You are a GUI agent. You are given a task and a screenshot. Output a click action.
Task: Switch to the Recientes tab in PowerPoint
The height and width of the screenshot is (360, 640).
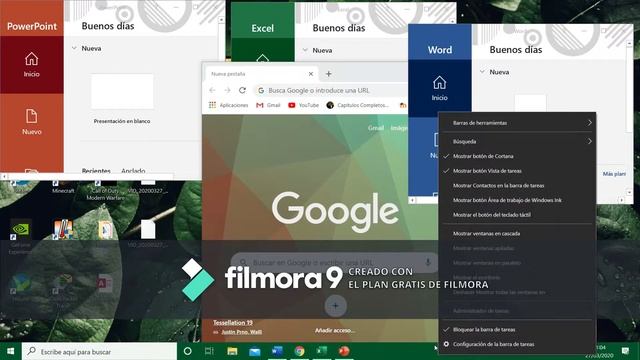[96, 171]
